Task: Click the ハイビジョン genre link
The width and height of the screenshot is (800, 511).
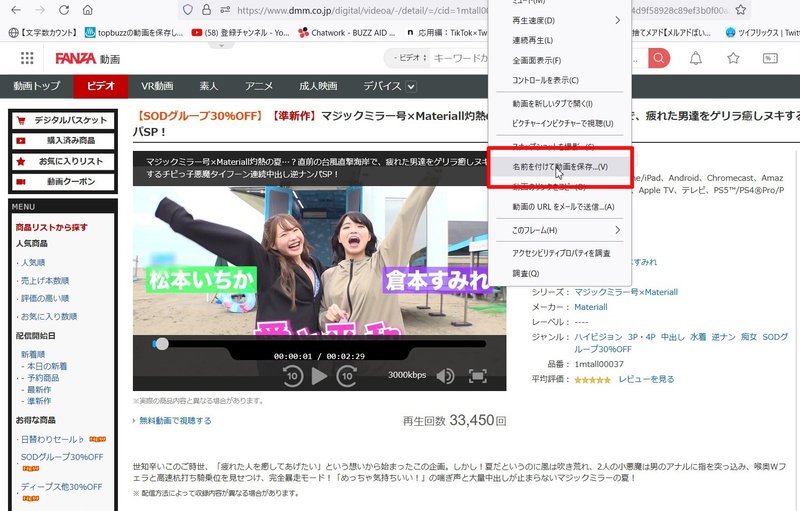Action: click(598, 337)
